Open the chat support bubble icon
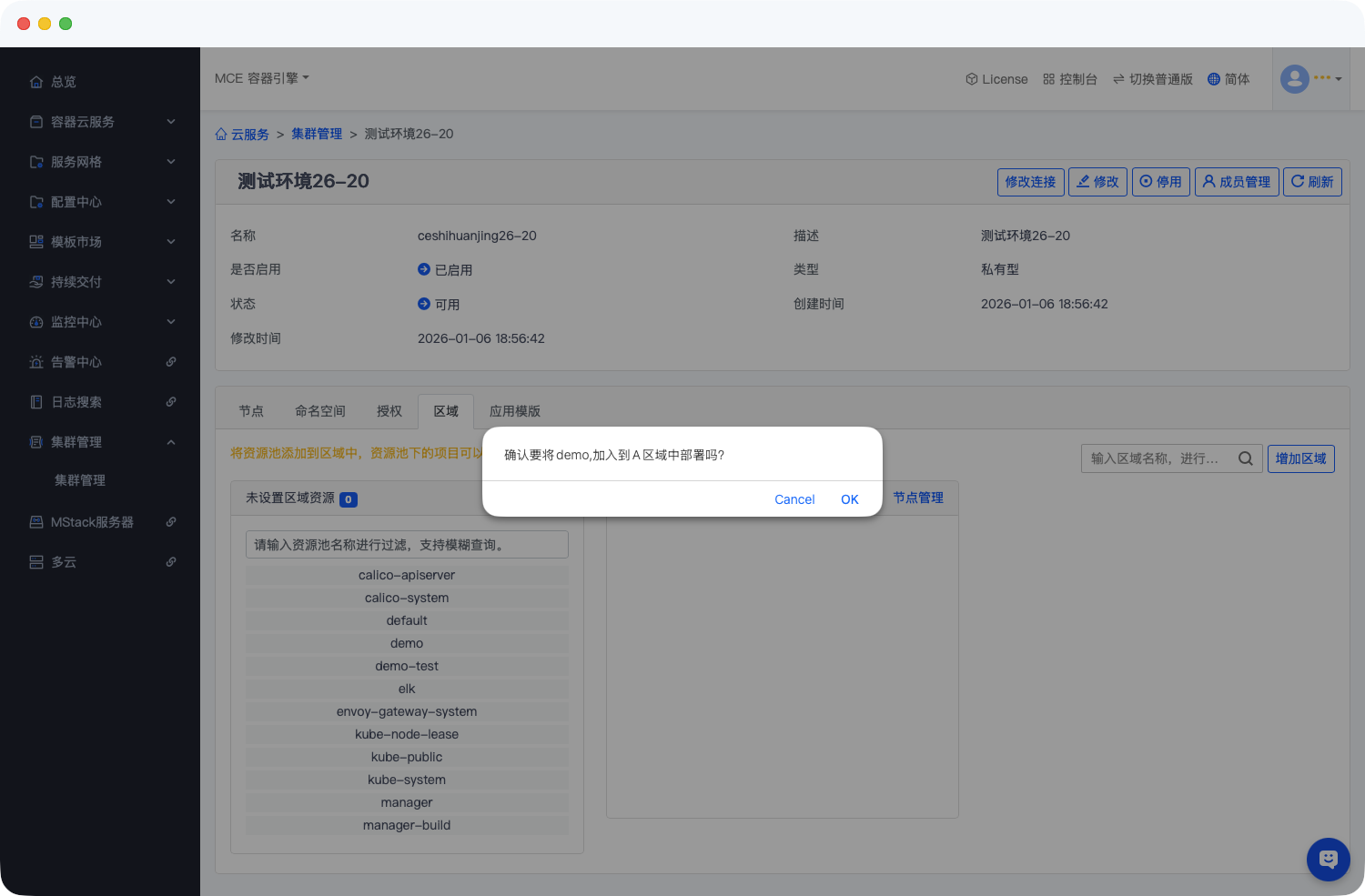This screenshot has height=896, width=1365. point(1328,859)
